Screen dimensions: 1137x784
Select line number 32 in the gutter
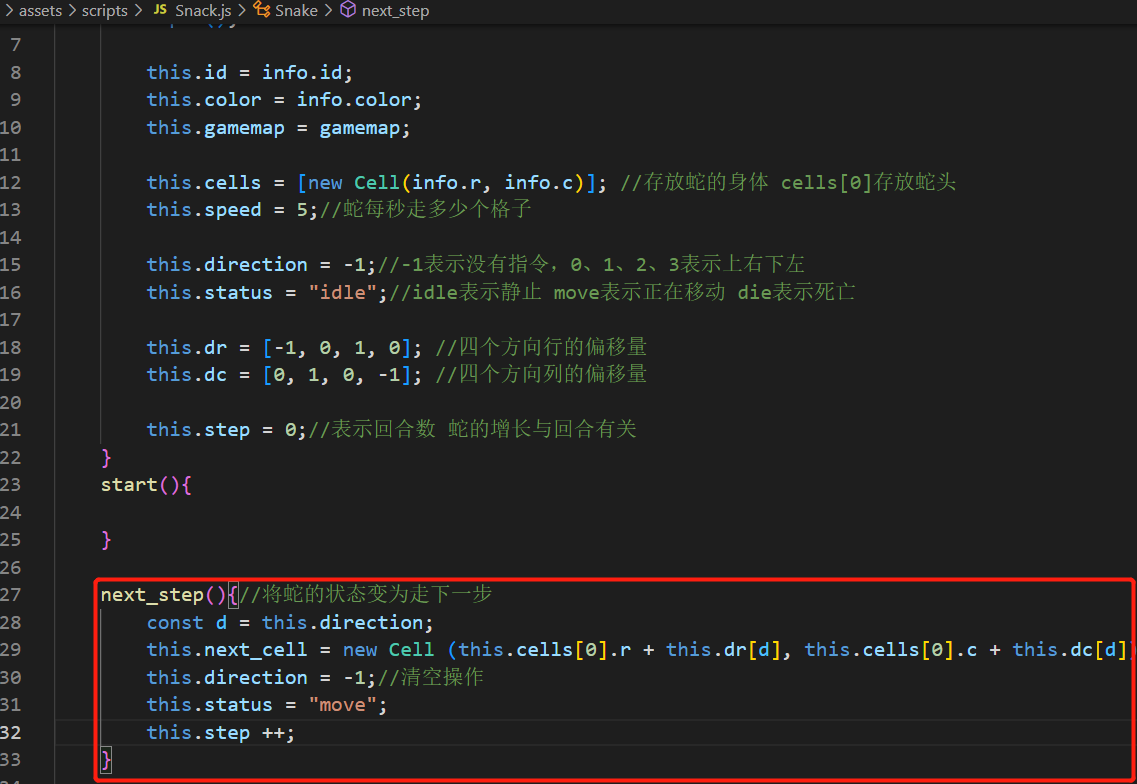pyautogui.click(x=11, y=732)
